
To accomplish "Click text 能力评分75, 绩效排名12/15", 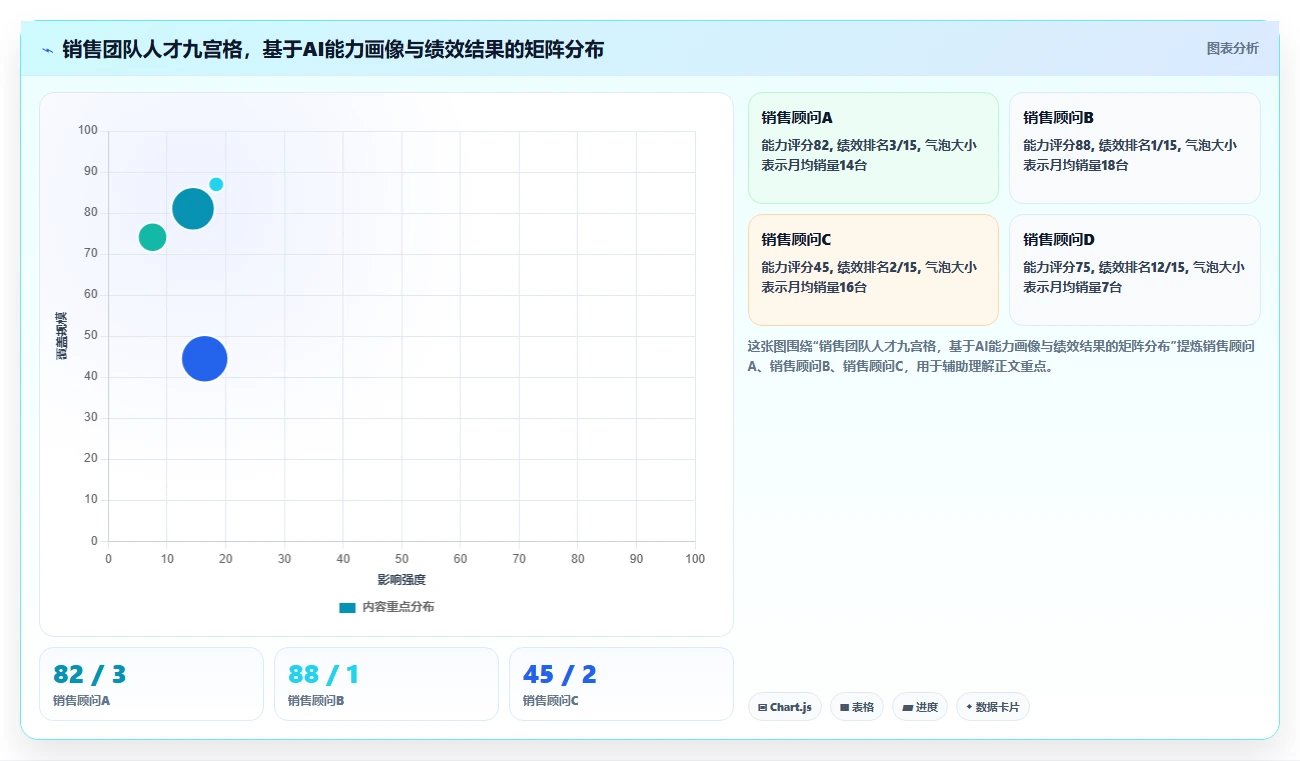I will tap(1106, 267).
